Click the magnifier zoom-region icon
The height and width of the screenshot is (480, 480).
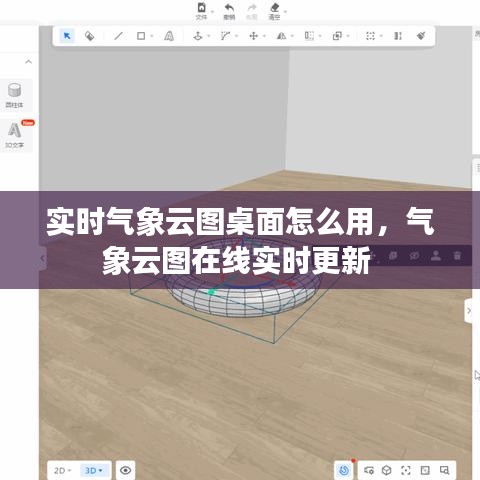pos(444,470)
